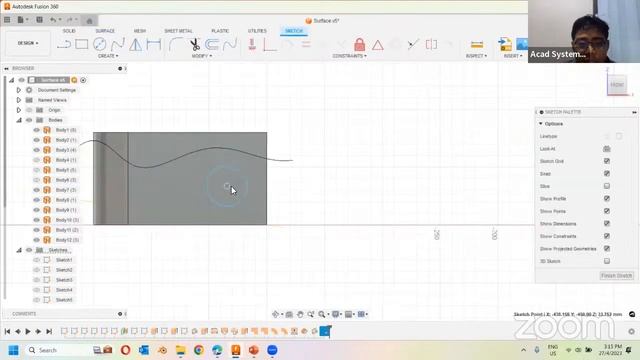Collapse the Options section in Sketch Palette
The height and width of the screenshot is (360, 640).
541,124
